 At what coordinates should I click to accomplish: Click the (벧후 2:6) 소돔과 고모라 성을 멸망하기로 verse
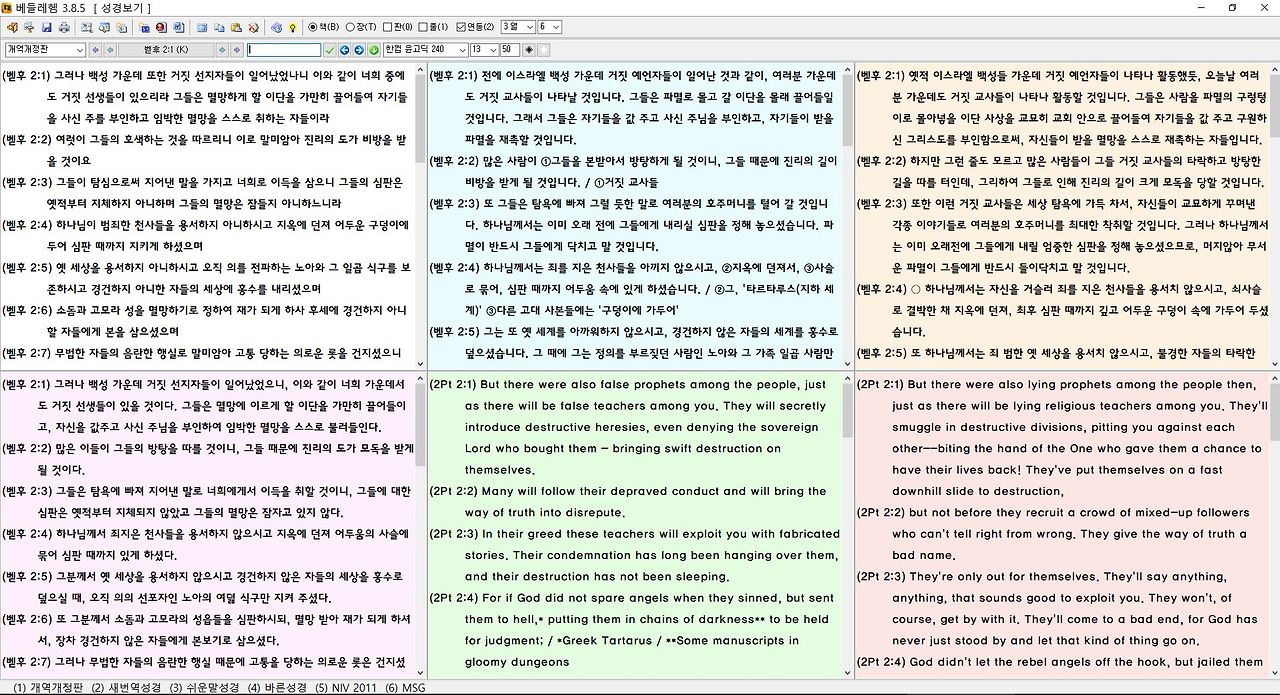pyautogui.click(x=206, y=321)
